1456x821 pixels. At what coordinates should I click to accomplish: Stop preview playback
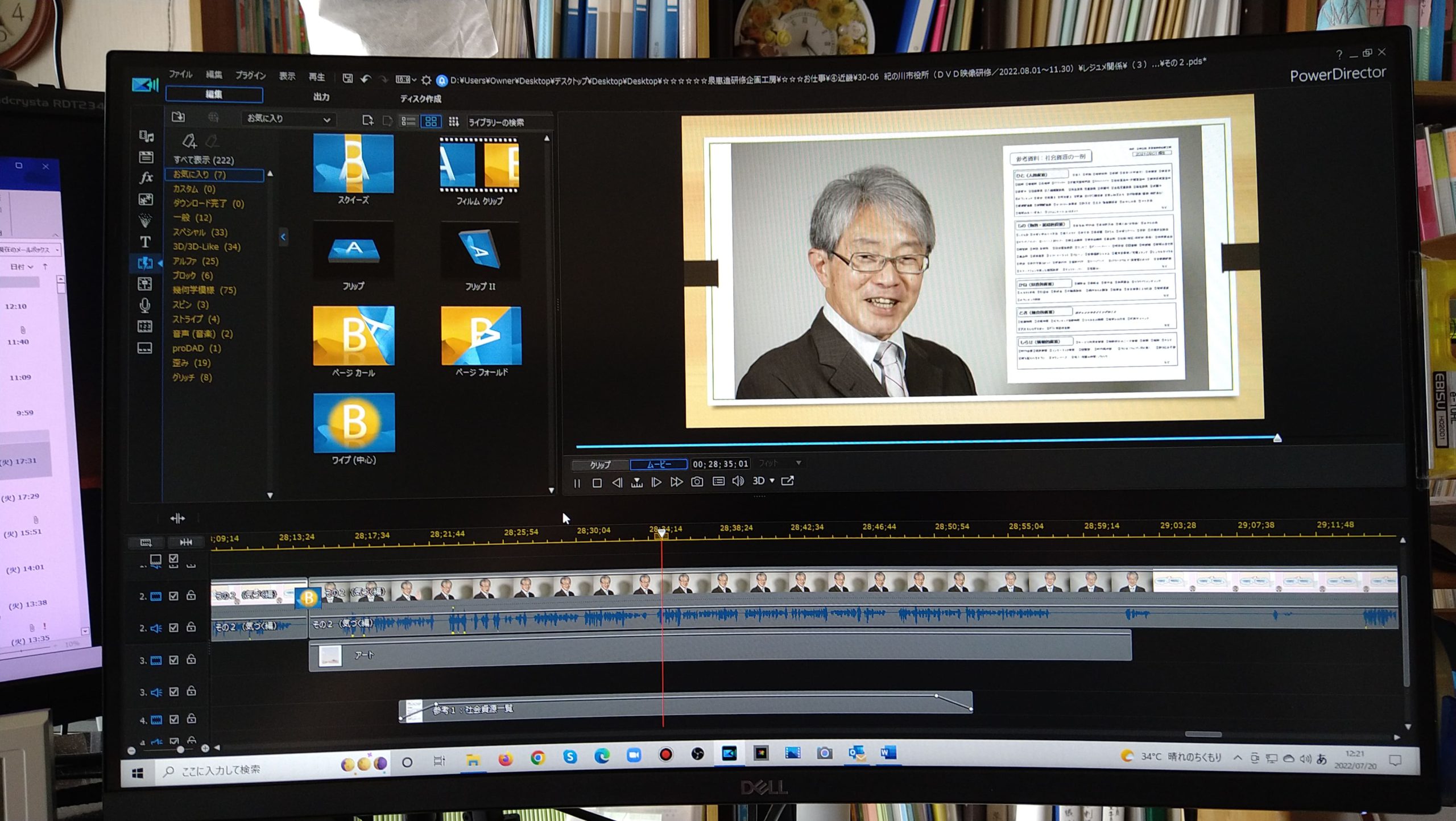pyautogui.click(x=597, y=483)
